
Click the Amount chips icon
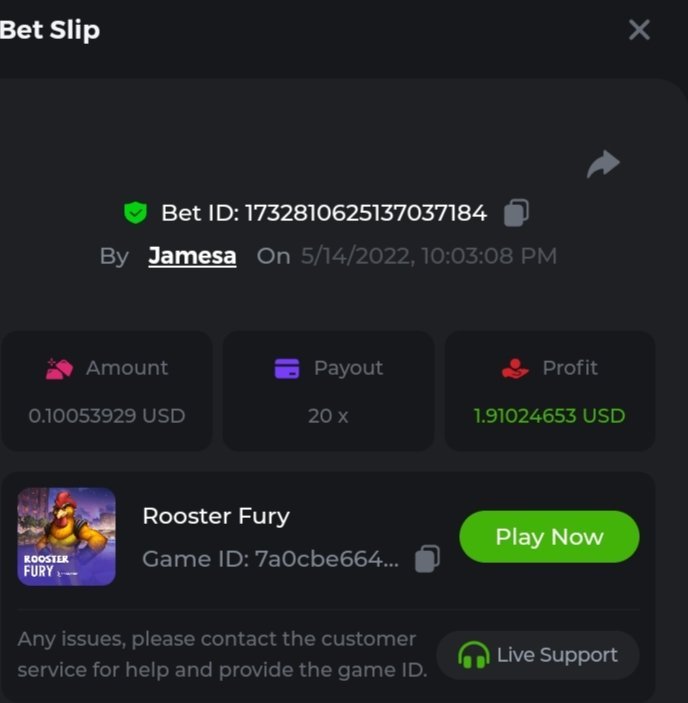(59, 368)
